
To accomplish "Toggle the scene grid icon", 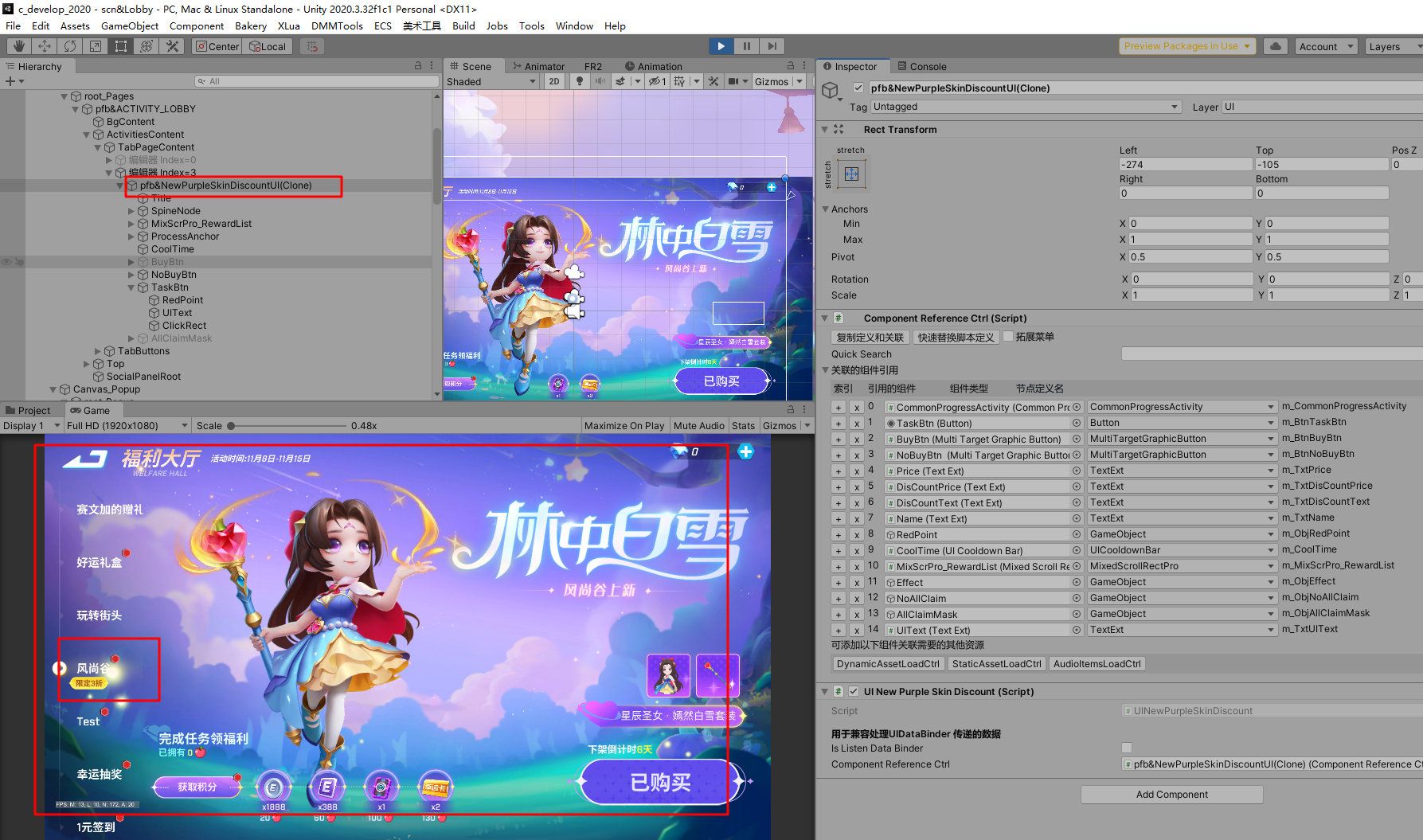I will pos(679,81).
